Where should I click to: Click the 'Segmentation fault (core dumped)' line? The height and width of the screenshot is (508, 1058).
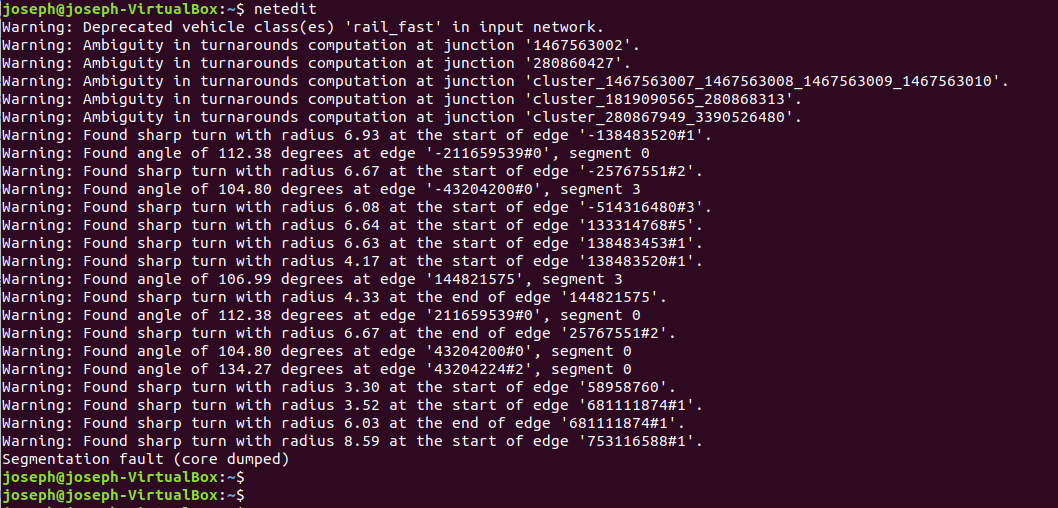coord(144,459)
